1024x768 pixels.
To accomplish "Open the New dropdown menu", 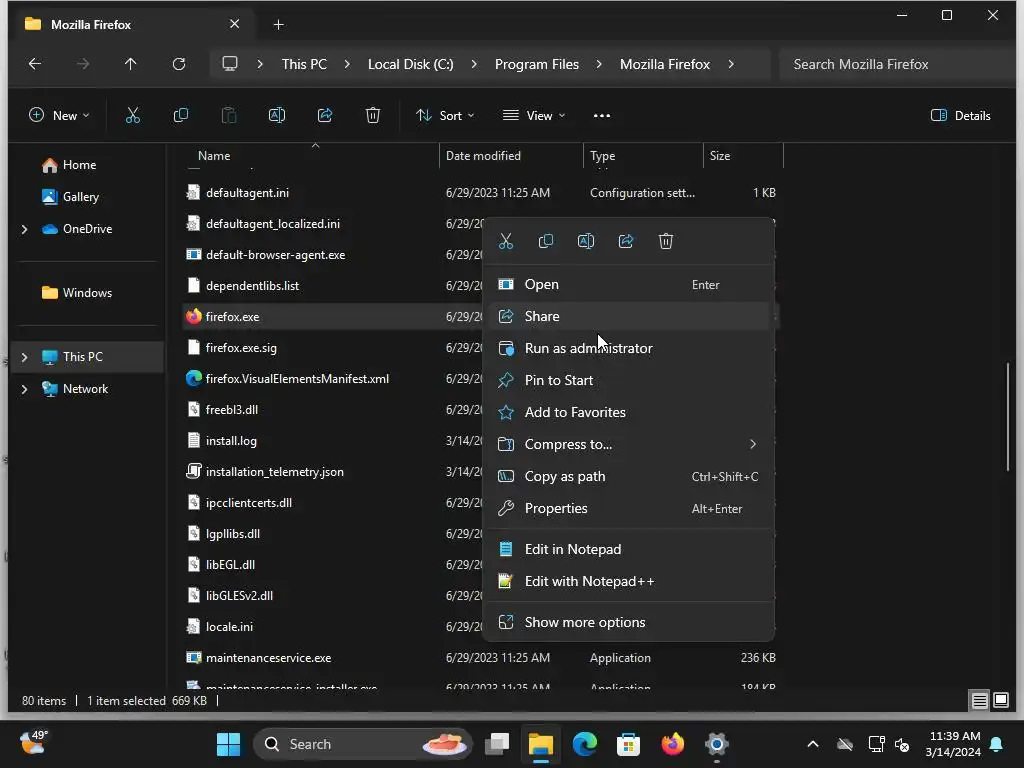I will click(59, 116).
